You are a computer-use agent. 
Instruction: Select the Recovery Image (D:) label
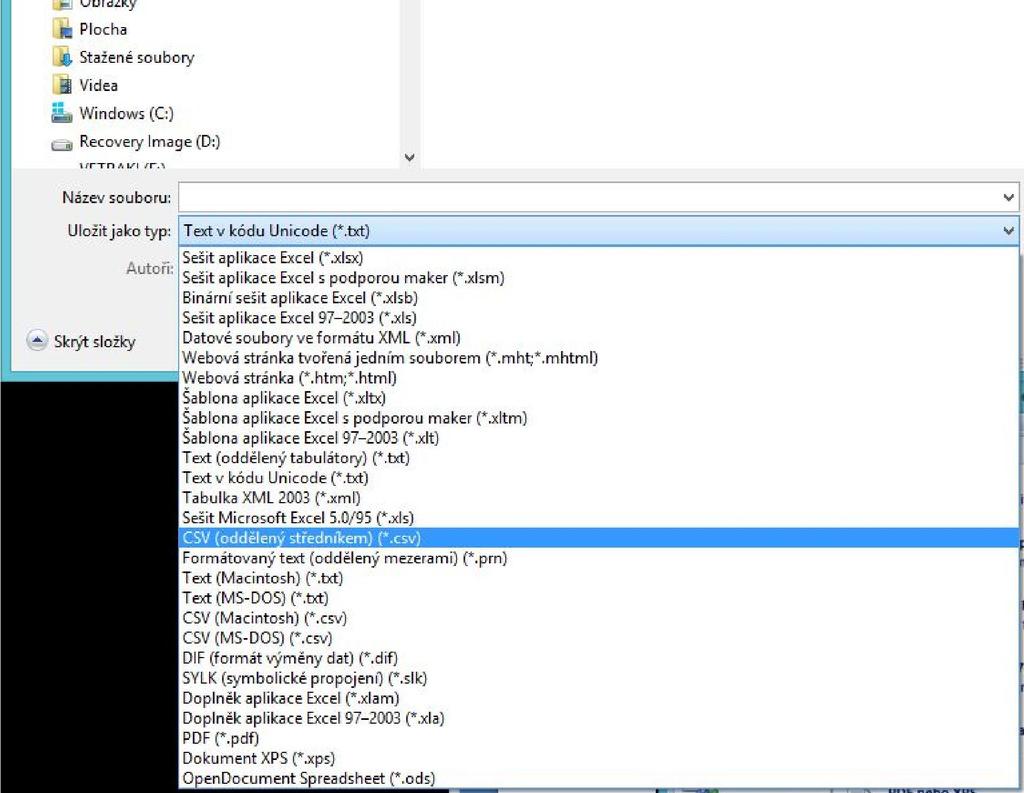150,142
